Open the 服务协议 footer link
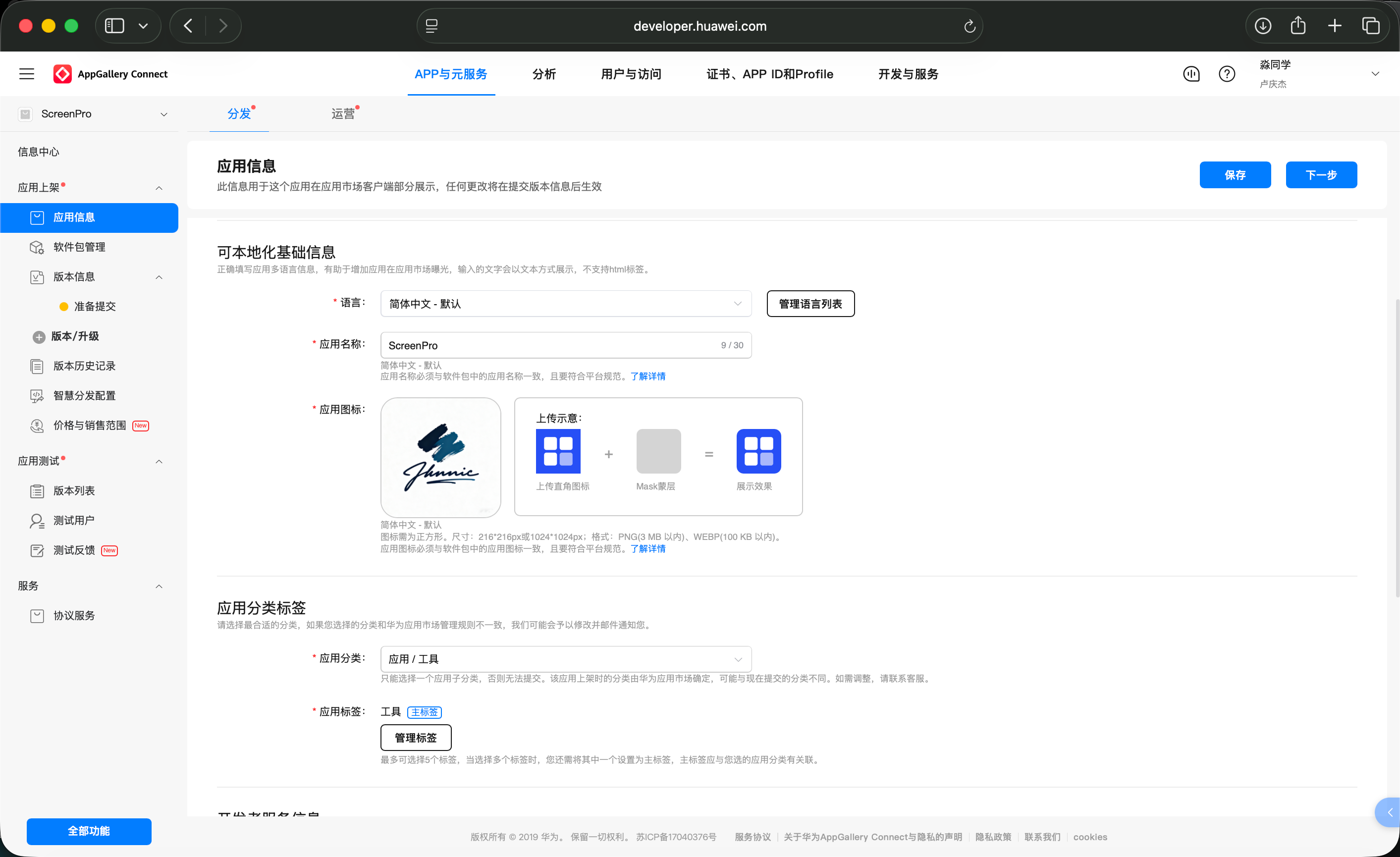Viewport: 1400px width, 857px height. [753, 837]
